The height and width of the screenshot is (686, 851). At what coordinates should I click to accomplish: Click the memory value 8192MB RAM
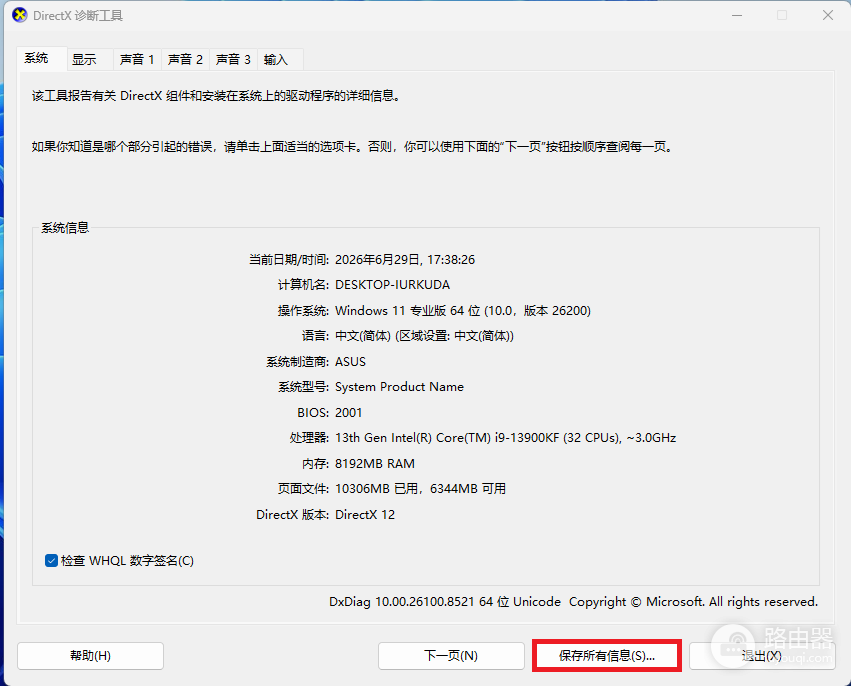pos(374,463)
